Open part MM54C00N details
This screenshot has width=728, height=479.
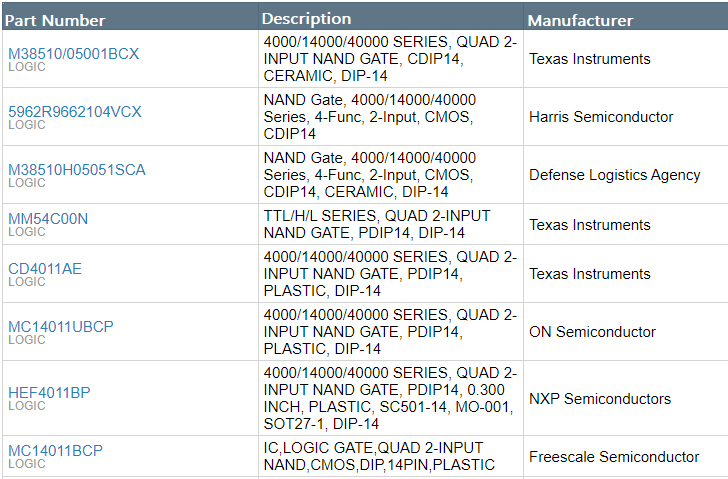click(x=48, y=219)
